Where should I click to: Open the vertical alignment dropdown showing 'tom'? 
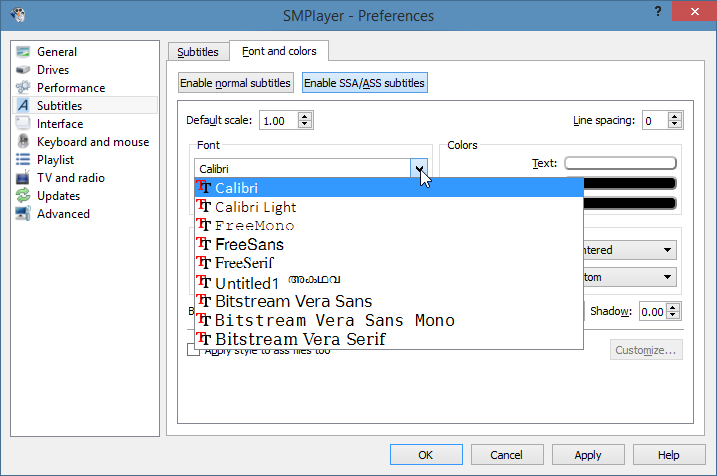(630, 277)
